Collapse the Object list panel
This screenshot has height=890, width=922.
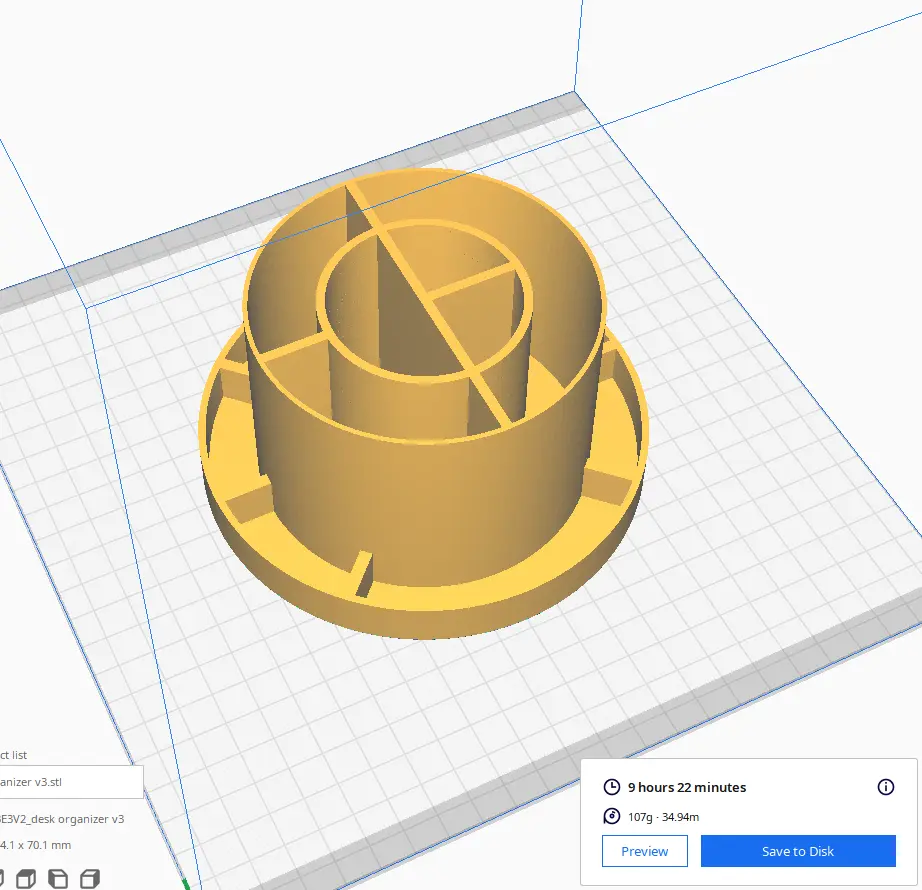(12, 755)
